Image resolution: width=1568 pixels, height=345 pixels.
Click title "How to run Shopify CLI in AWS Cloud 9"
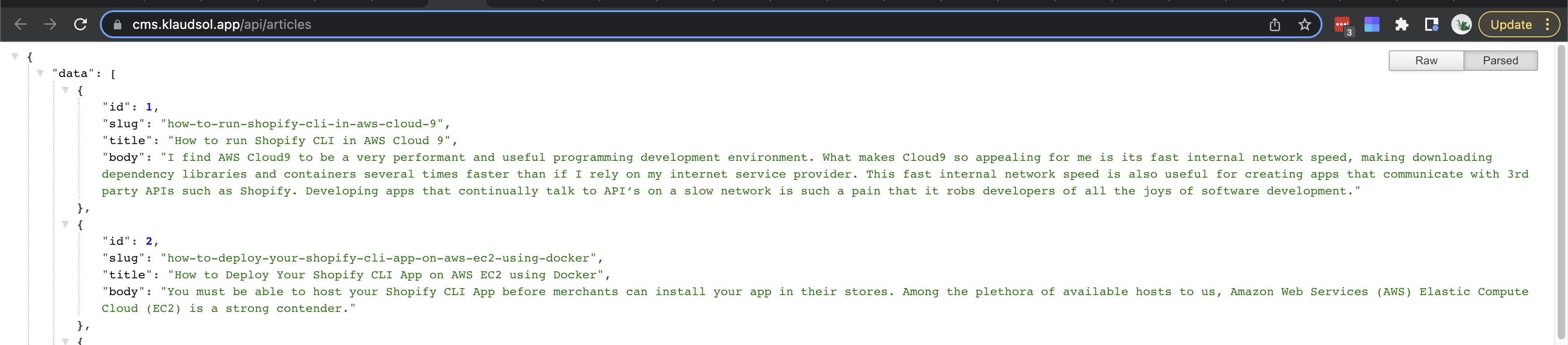click(x=309, y=140)
